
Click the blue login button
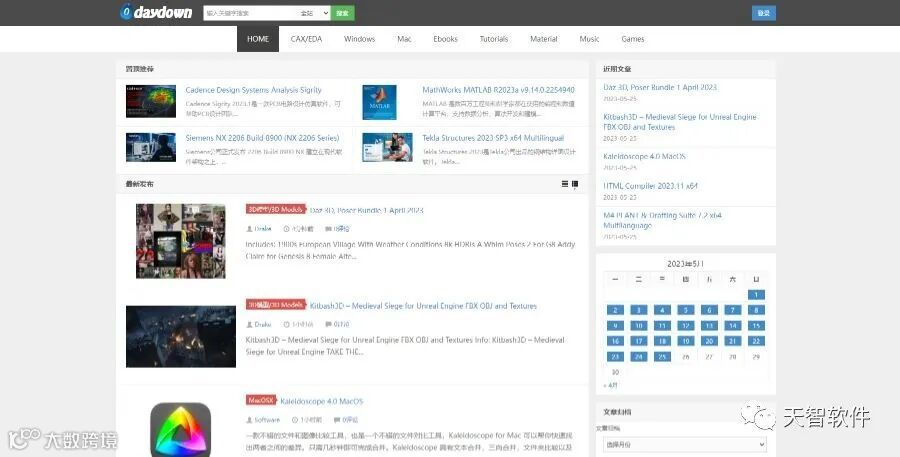763,13
